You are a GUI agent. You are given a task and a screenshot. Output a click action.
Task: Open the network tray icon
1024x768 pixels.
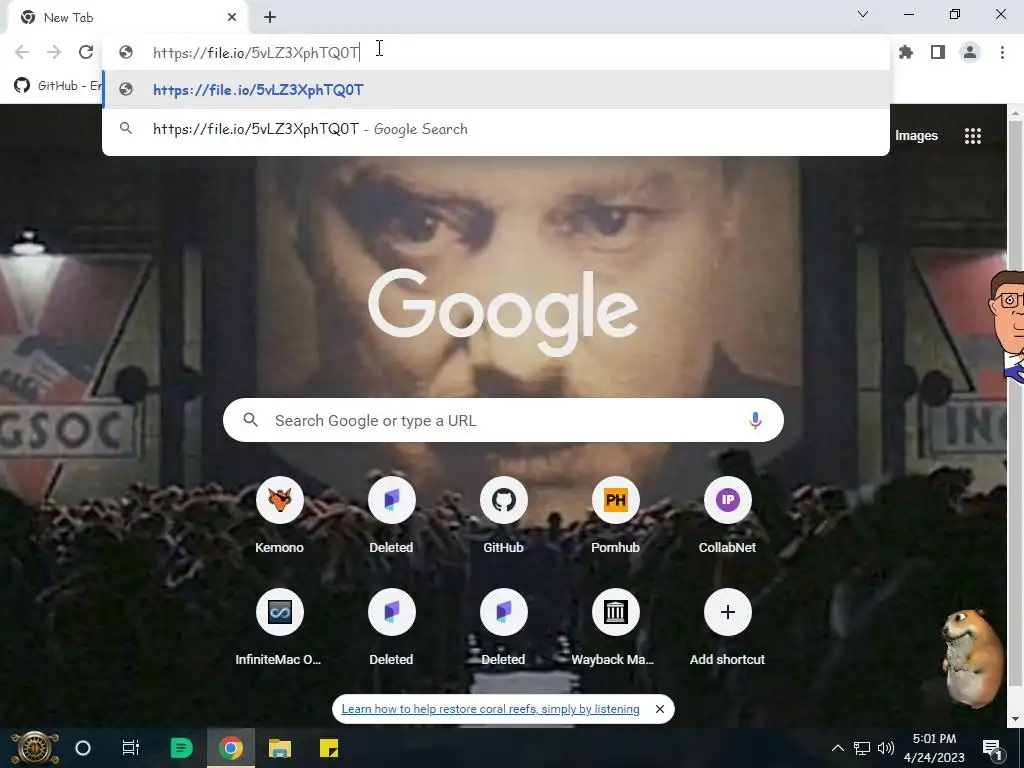point(862,748)
